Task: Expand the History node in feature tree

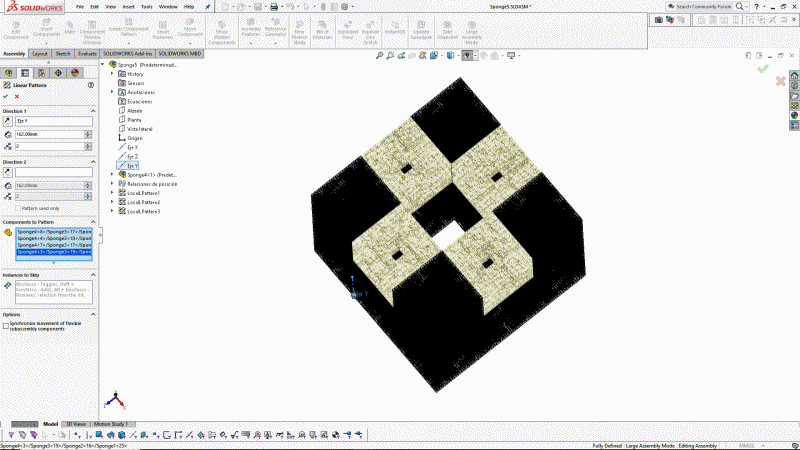Action: (x=112, y=74)
